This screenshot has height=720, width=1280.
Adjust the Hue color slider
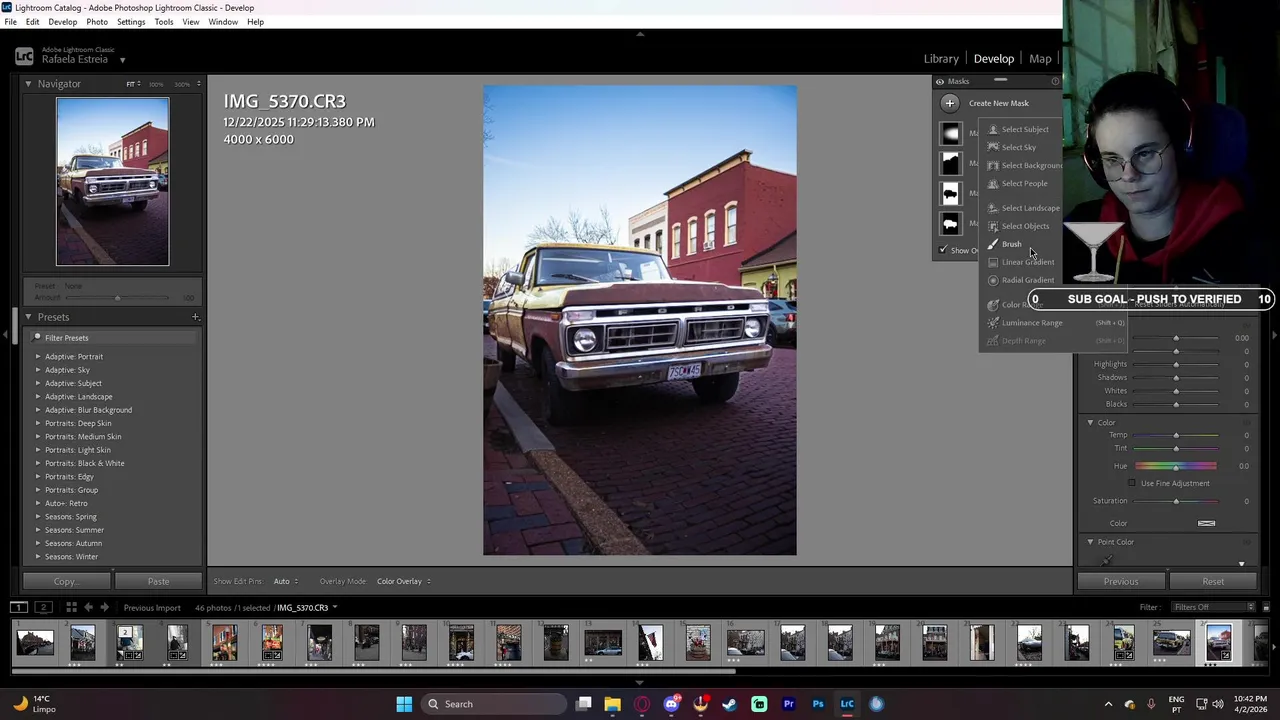click(x=1176, y=466)
